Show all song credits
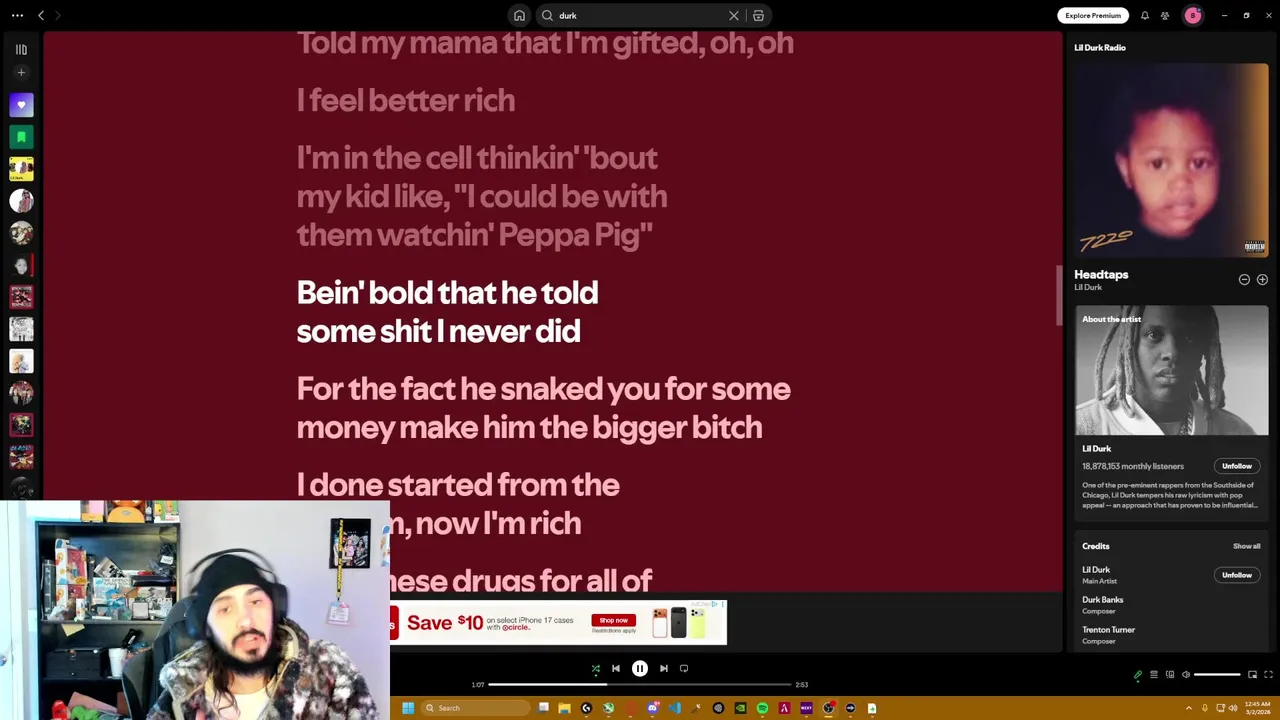This screenshot has height=720, width=1280. click(1246, 546)
